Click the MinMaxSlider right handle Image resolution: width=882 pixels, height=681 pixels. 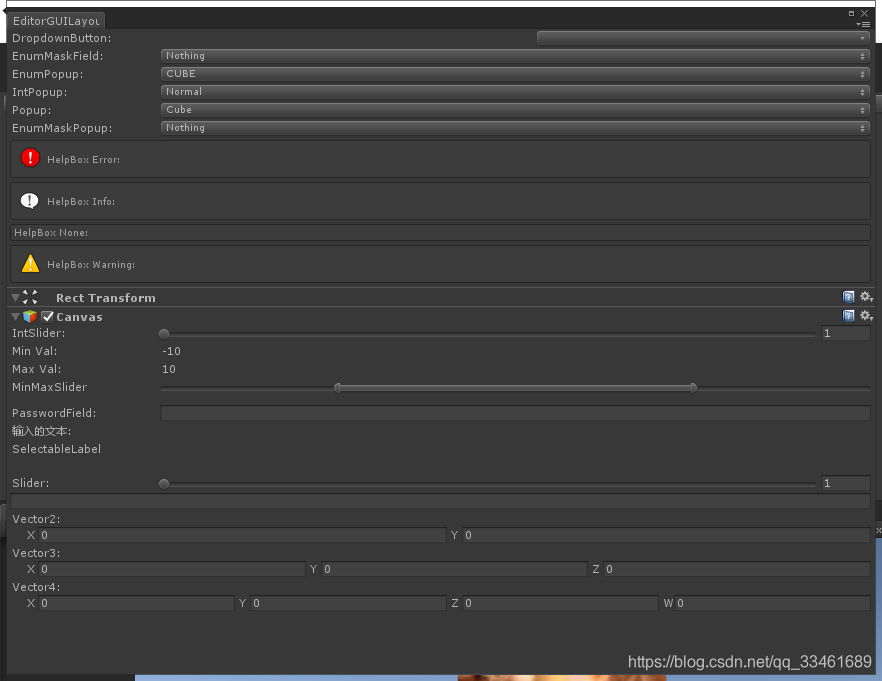pos(694,387)
